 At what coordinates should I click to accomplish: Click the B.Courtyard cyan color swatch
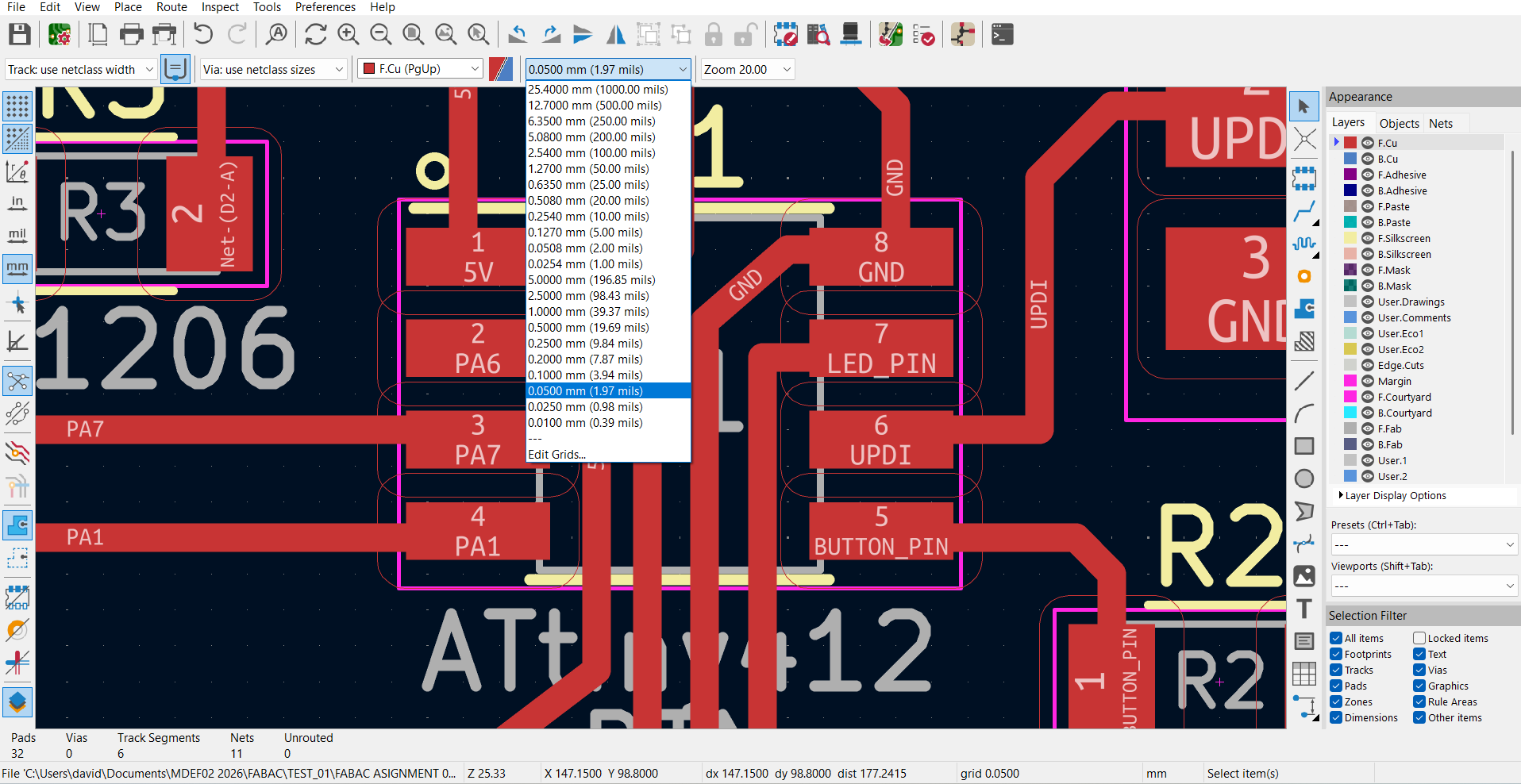pos(1350,413)
